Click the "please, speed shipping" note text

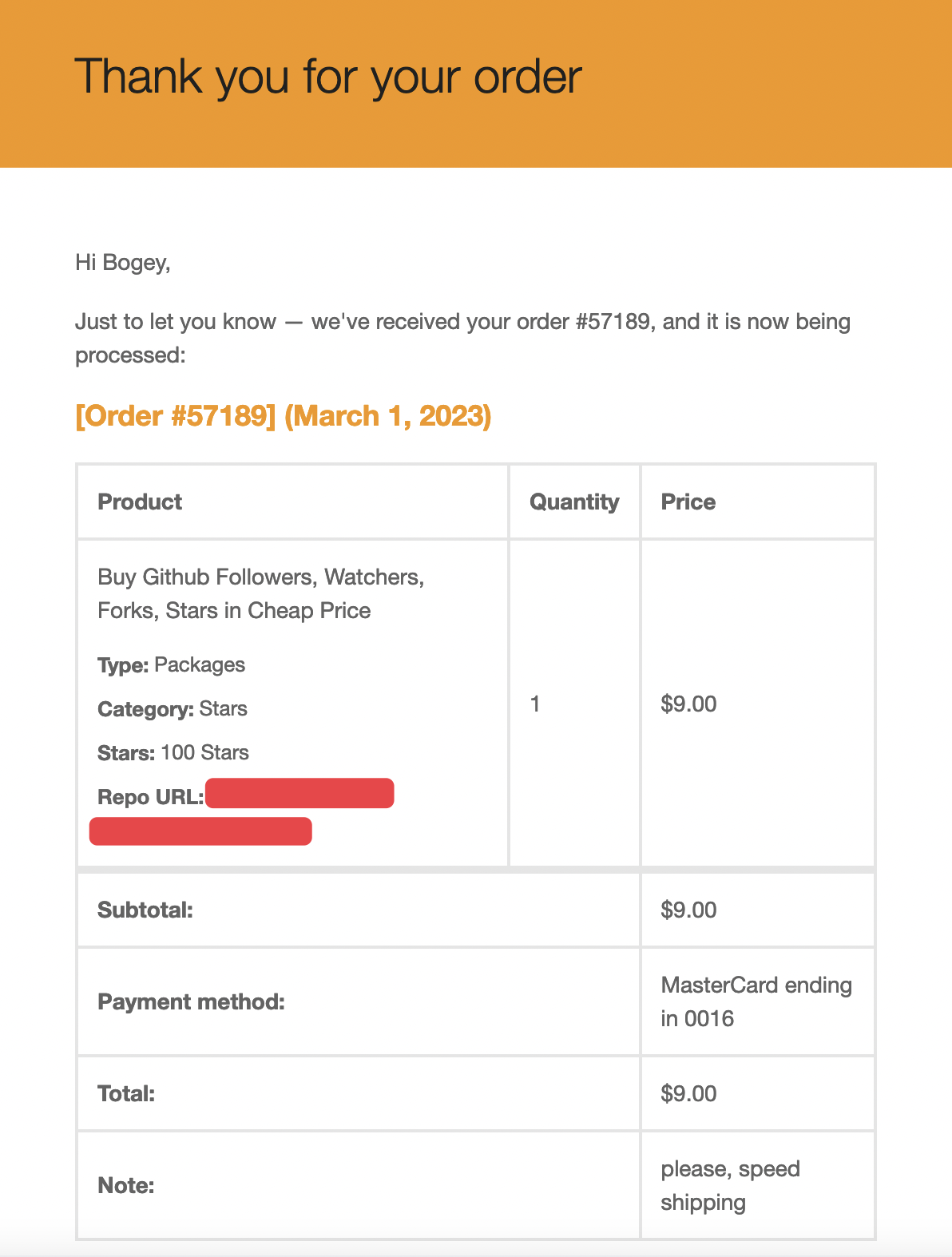(730, 1185)
